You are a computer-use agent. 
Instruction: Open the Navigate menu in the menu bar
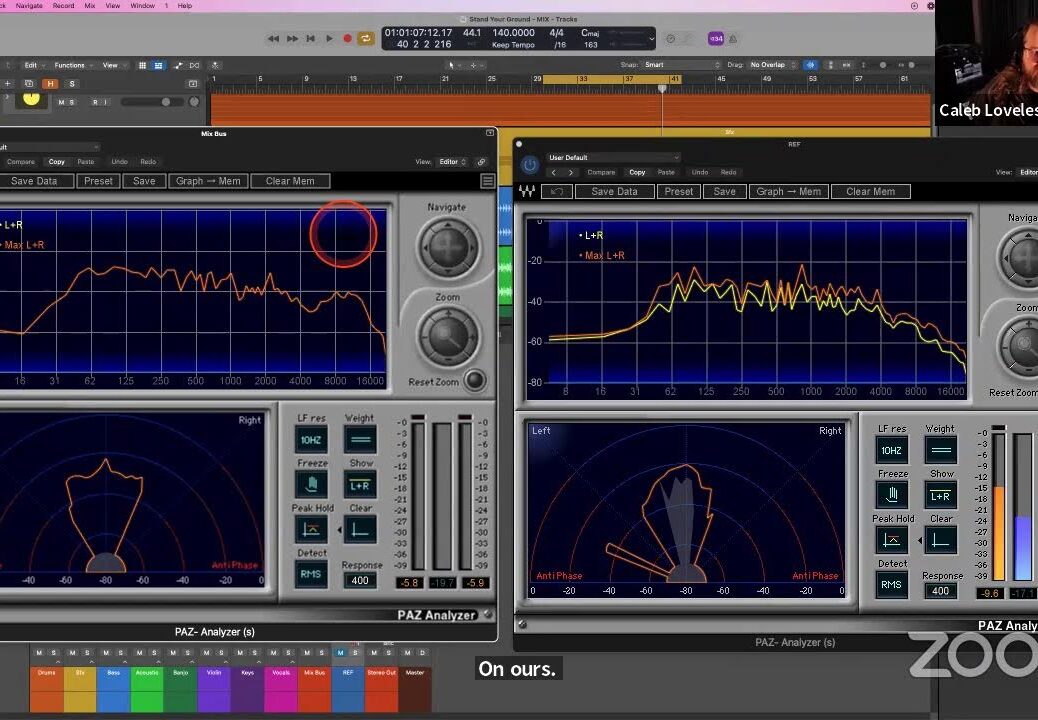coord(29,5)
